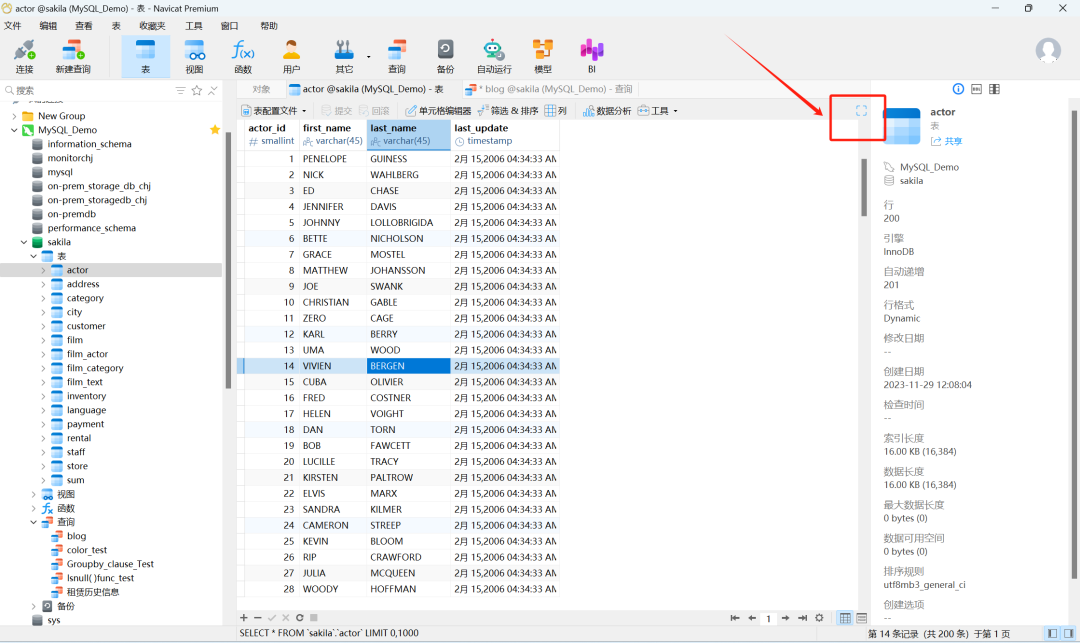This screenshot has width=1080, height=643.
Task: Show the object information panel icon
Action: tap(958, 89)
